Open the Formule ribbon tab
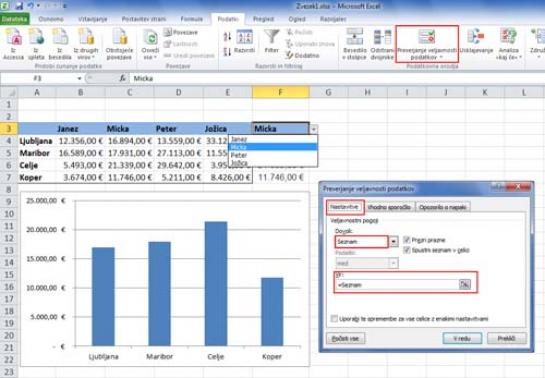Image resolution: width=545 pixels, height=378 pixels. click(192, 19)
